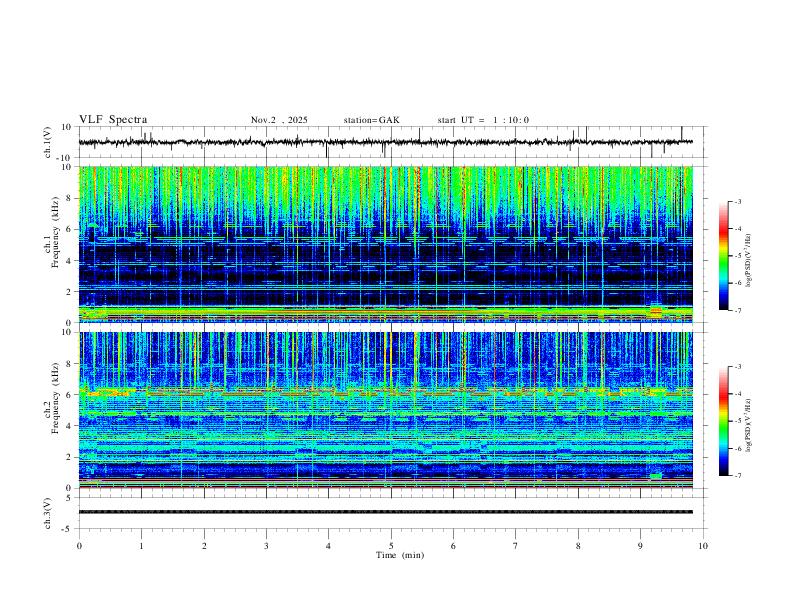Click the '-4' label on the lower colorbar

click(x=737, y=394)
